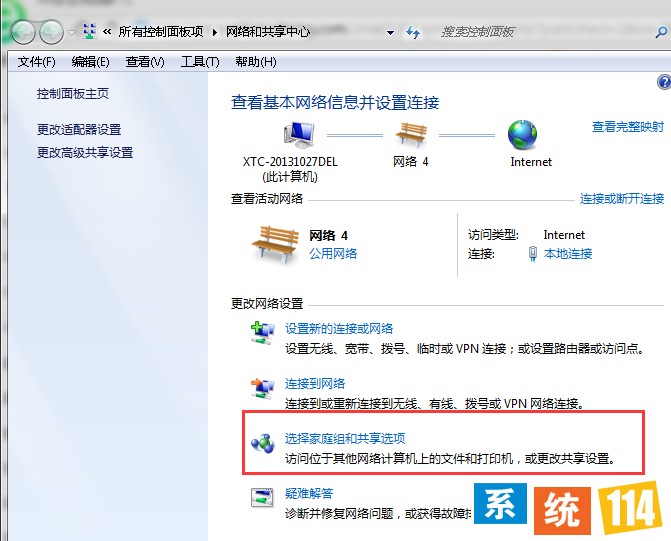The image size is (671, 541).
Task: Open 更改高级共享设置 link
Action: [x=85, y=152]
